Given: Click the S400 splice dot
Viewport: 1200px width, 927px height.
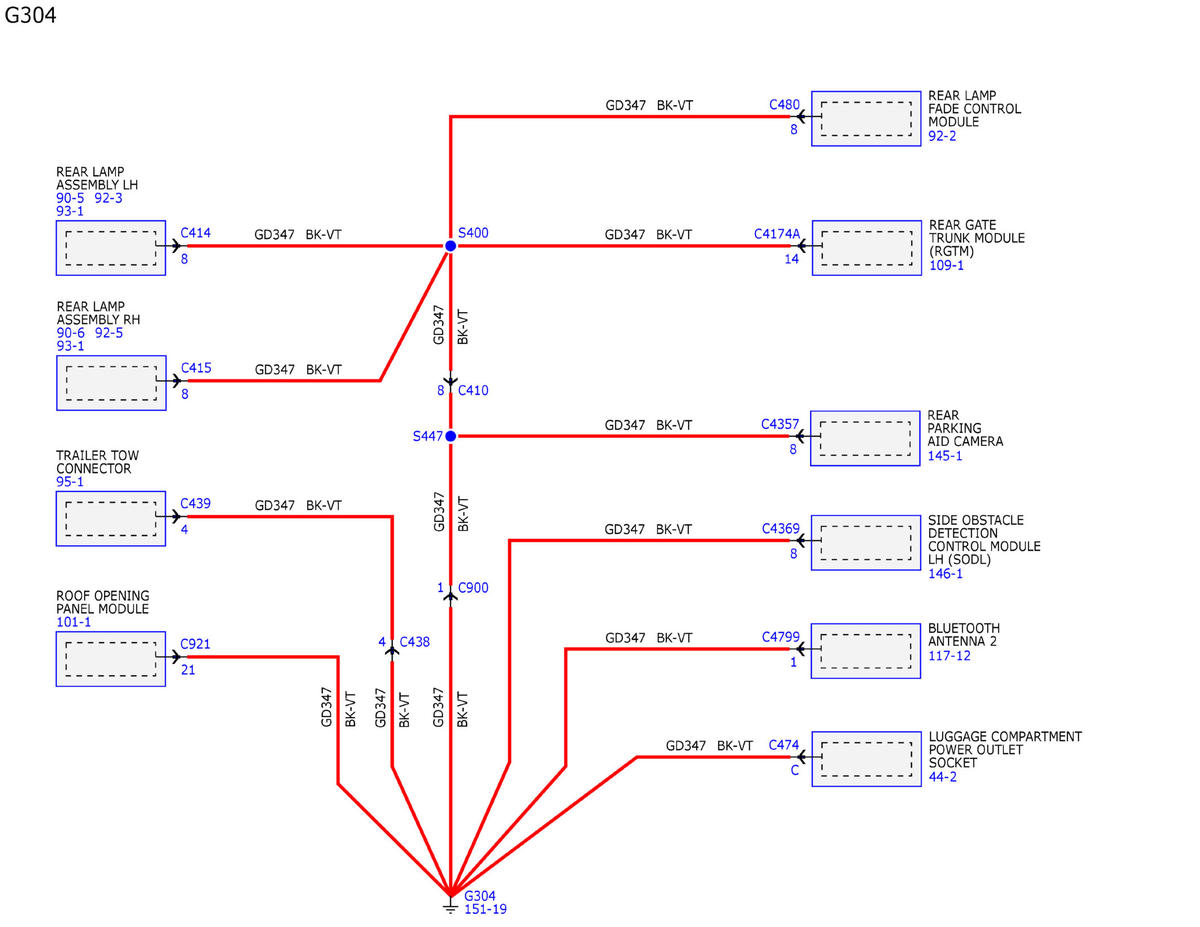Looking at the screenshot, I should click(451, 245).
